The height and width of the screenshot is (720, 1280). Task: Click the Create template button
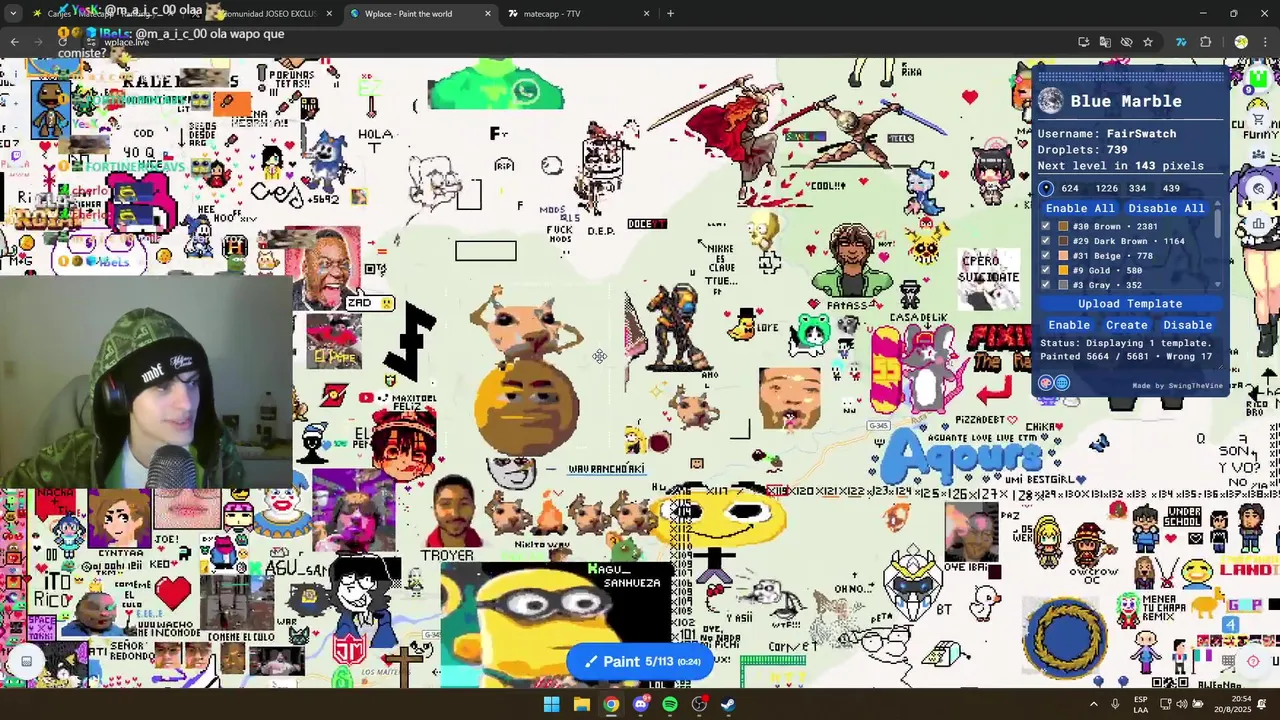[x=1126, y=325]
